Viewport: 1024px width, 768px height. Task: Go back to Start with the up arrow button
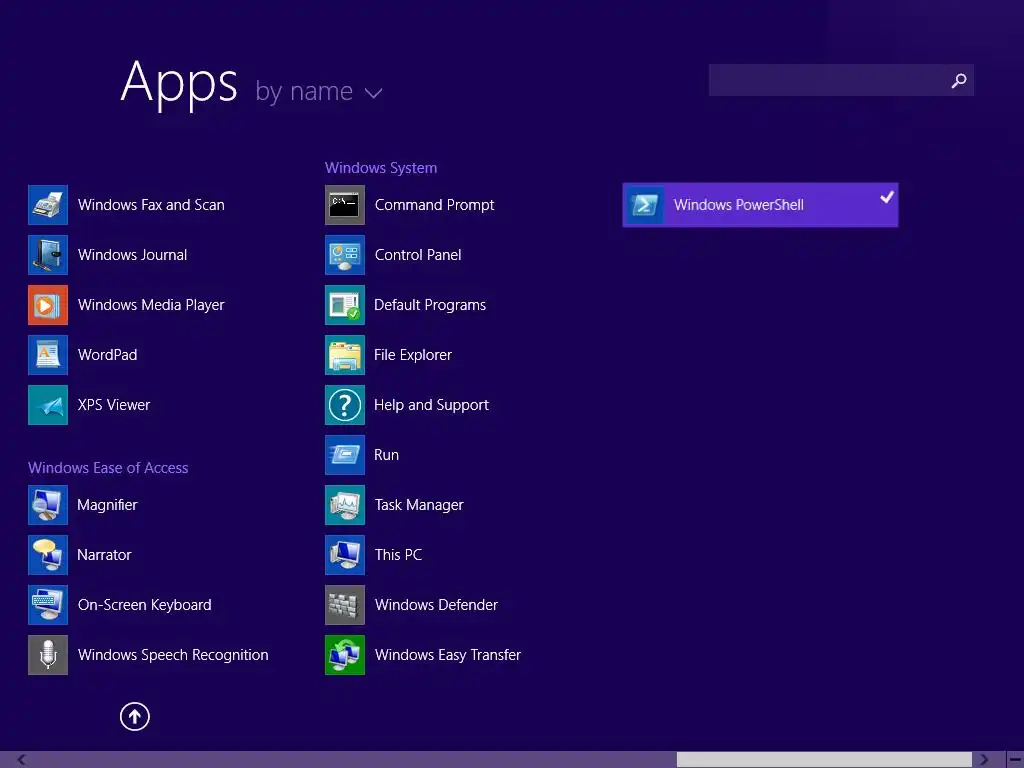click(135, 716)
